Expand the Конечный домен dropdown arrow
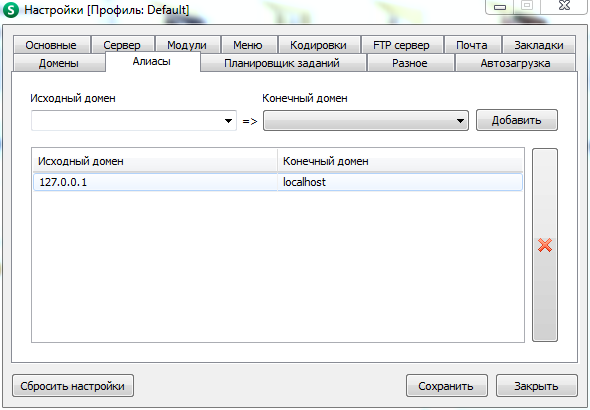590x410 pixels. pos(460,121)
